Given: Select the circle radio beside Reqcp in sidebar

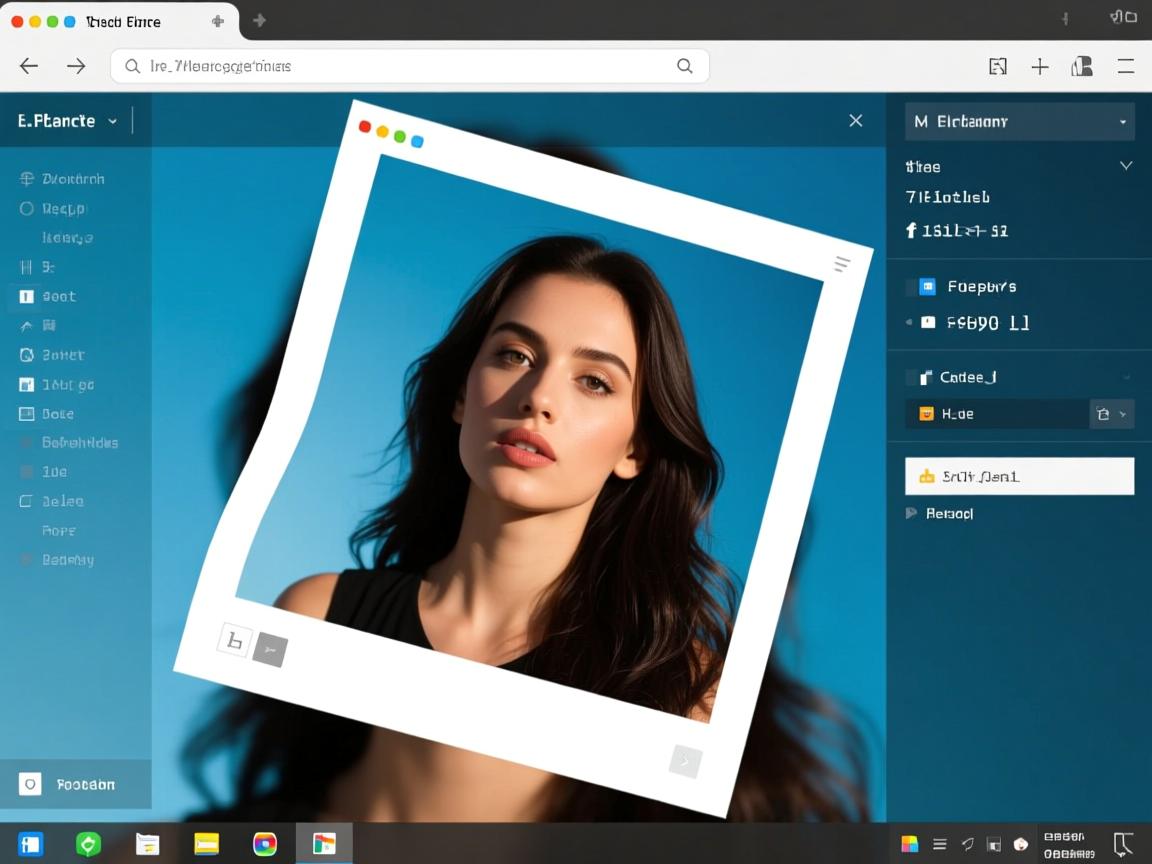Looking at the screenshot, I should [x=27, y=209].
